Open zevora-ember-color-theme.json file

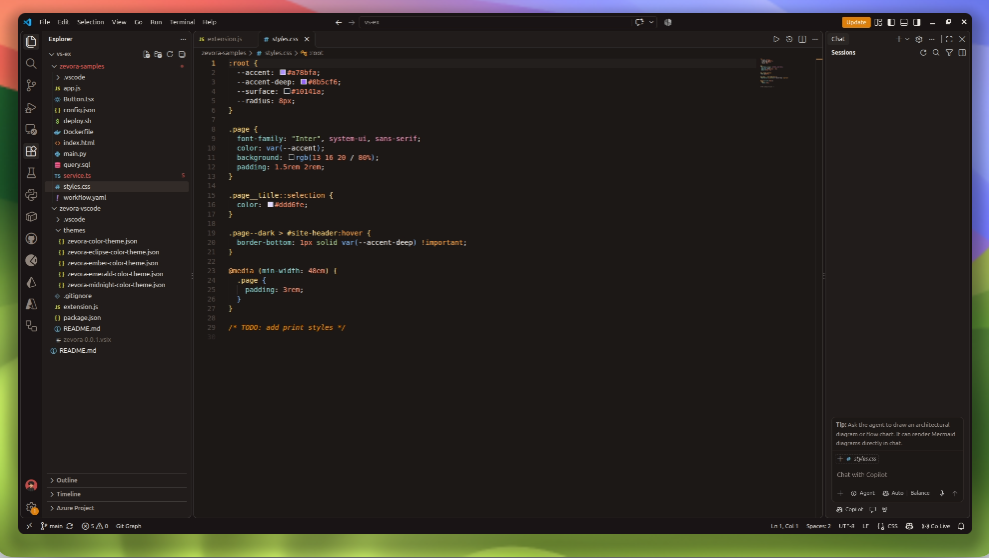tap(113, 264)
